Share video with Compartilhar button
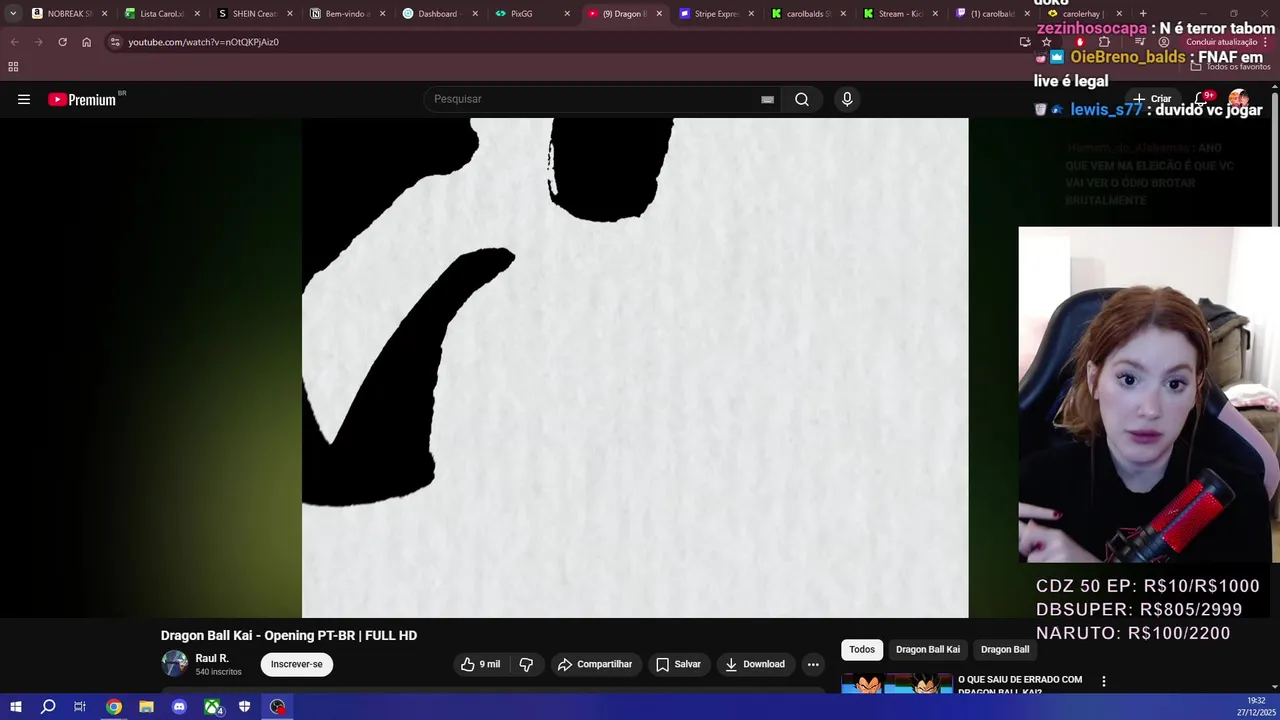 coord(595,664)
